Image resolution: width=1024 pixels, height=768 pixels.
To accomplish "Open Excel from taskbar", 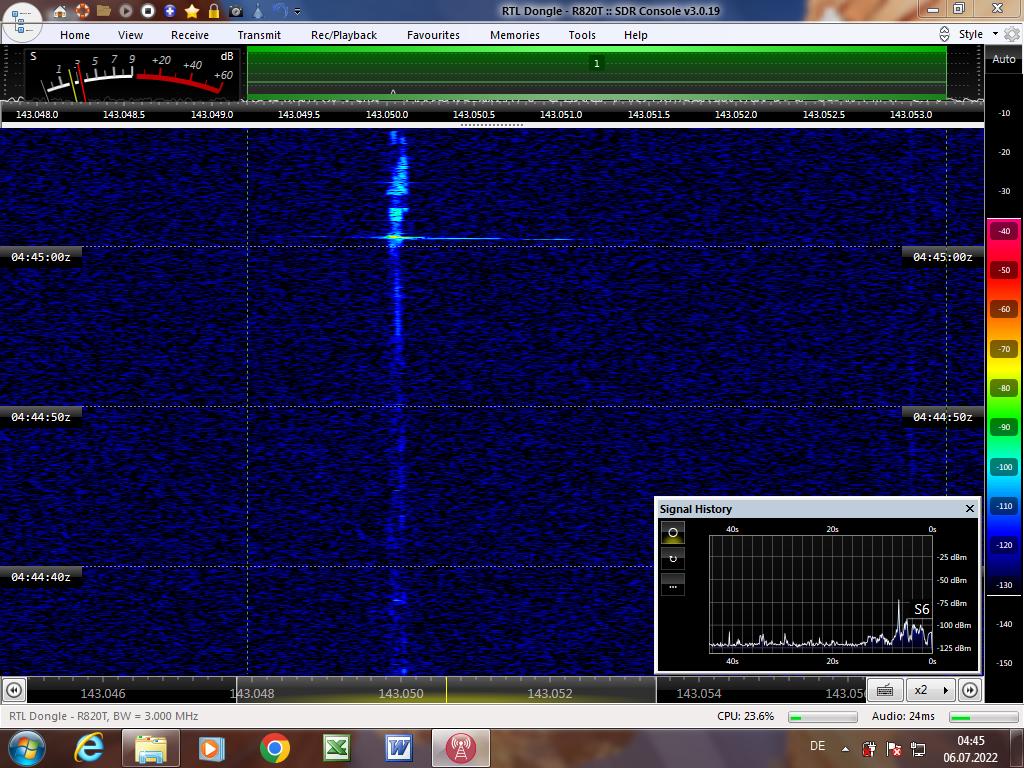I will point(337,748).
